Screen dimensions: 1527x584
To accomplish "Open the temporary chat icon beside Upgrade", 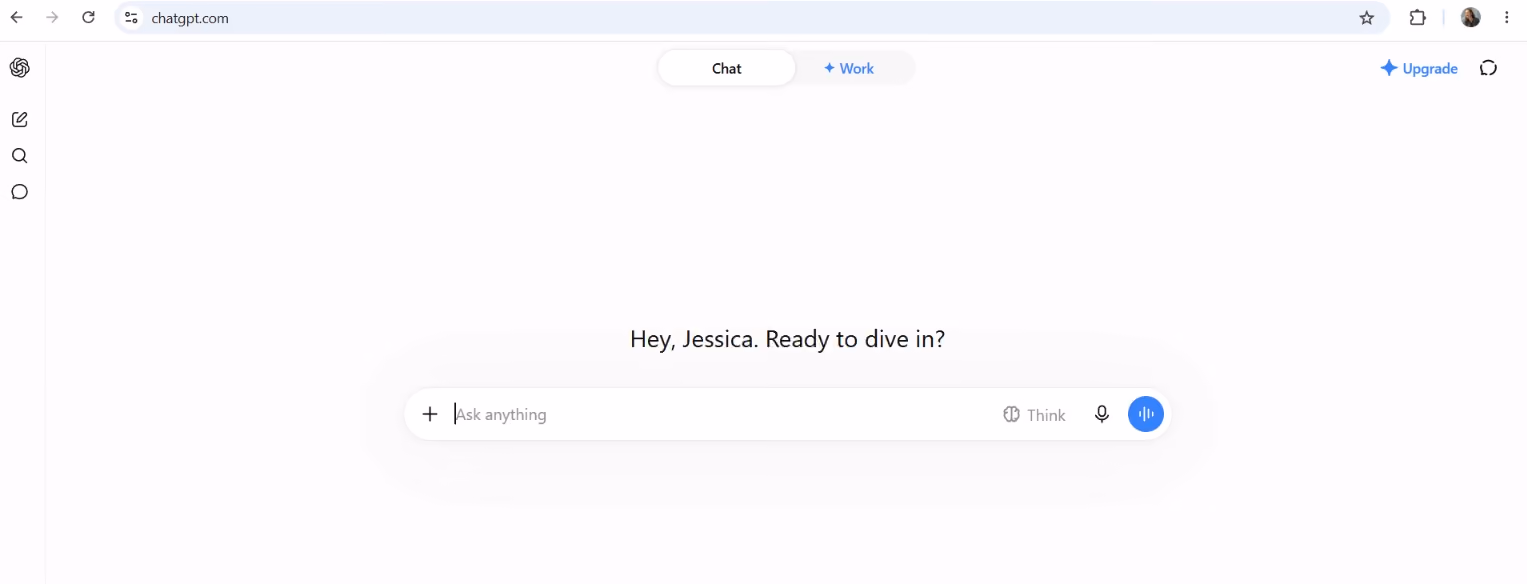I will (x=1489, y=68).
